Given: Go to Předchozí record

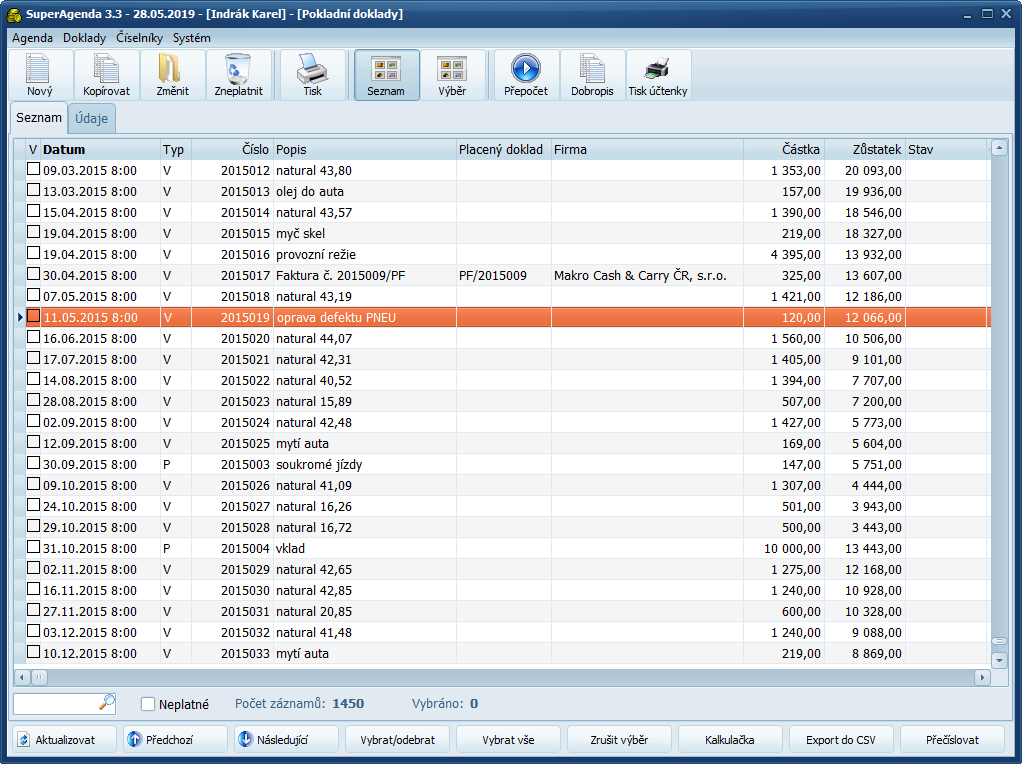Looking at the screenshot, I should pyautogui.click(x=175, y=739).
